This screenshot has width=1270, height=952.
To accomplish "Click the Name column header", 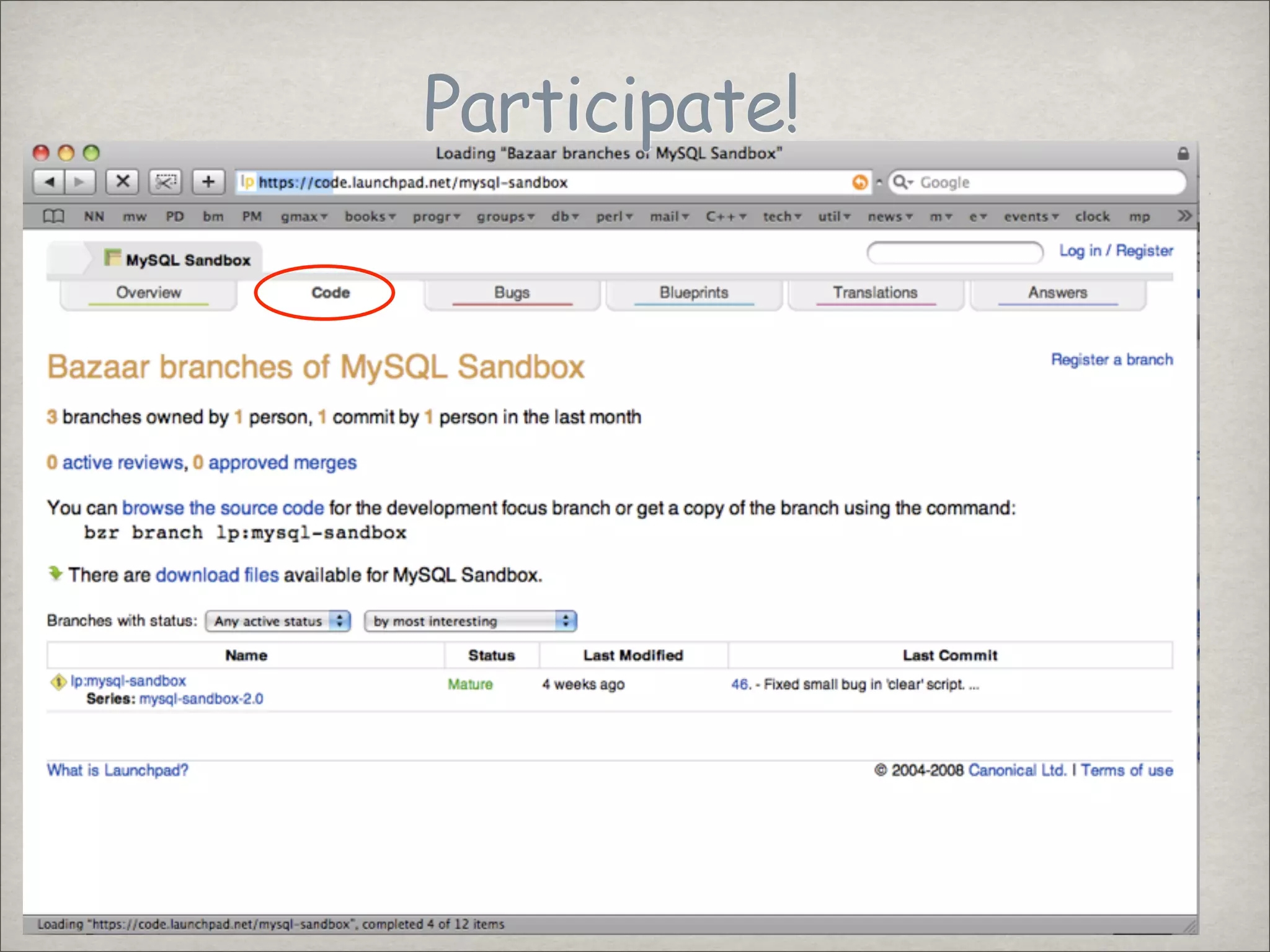I will [x=246, y=655].
